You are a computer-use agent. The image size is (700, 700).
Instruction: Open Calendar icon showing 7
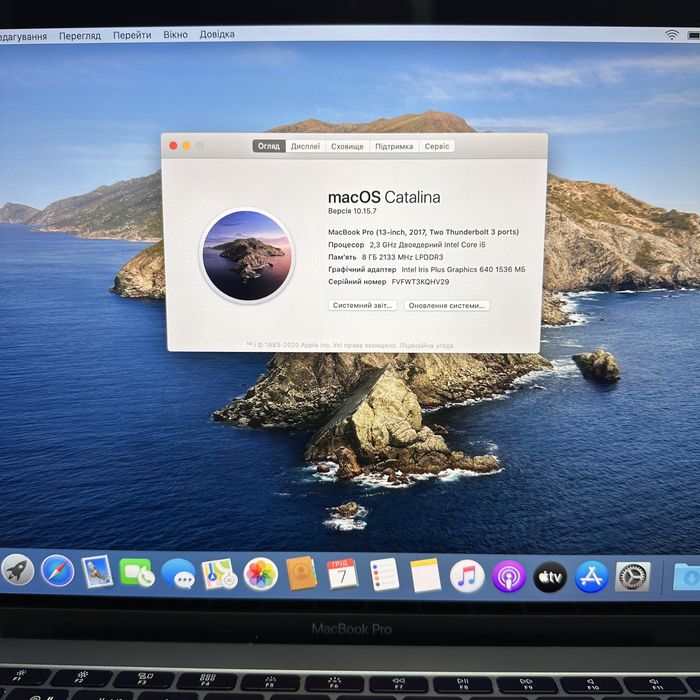342,575
